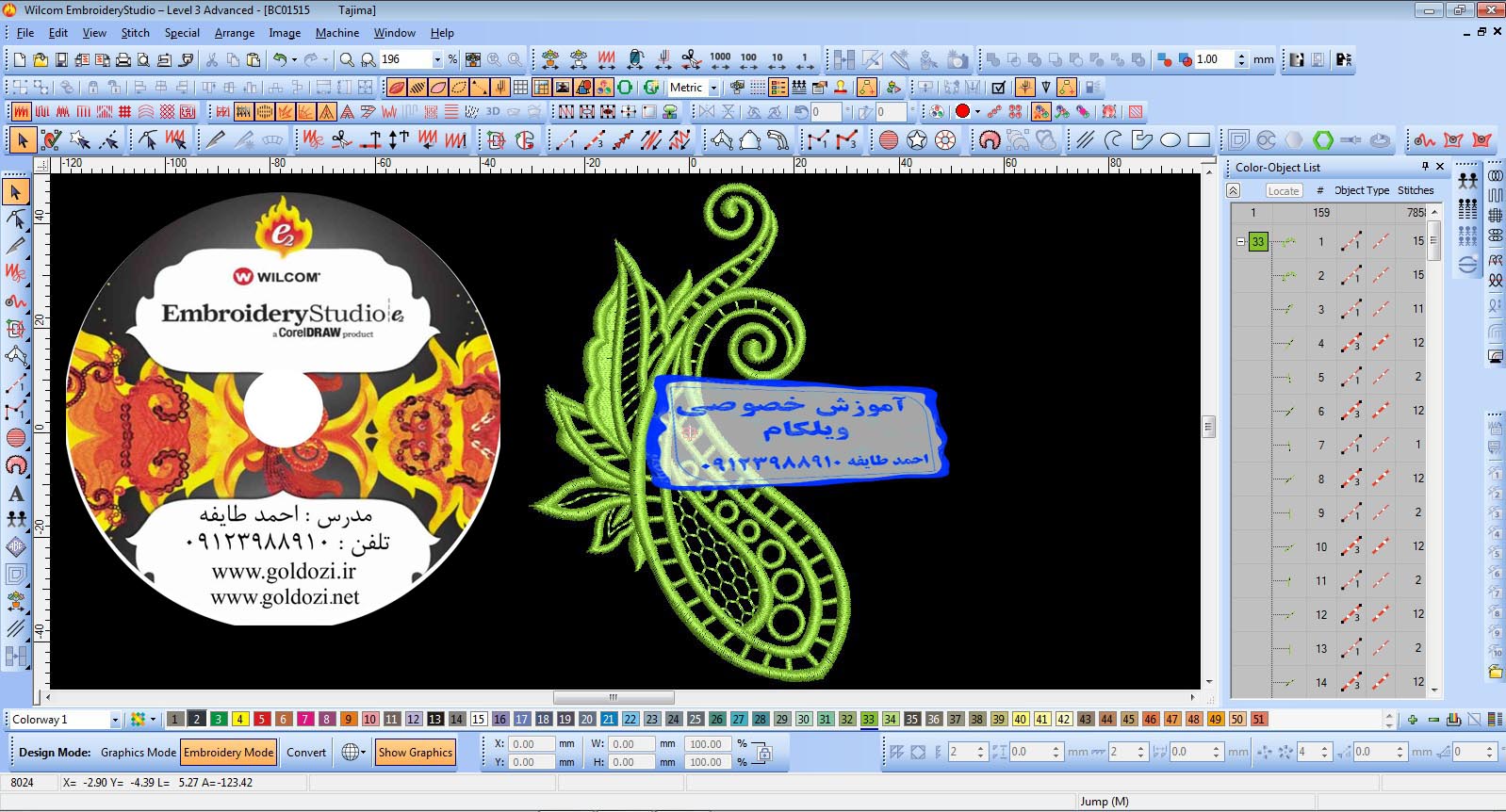Image resolution: width=1506 pixels, height=812 pixels.
Task: Click the New document icon
Action: point(19,59)
